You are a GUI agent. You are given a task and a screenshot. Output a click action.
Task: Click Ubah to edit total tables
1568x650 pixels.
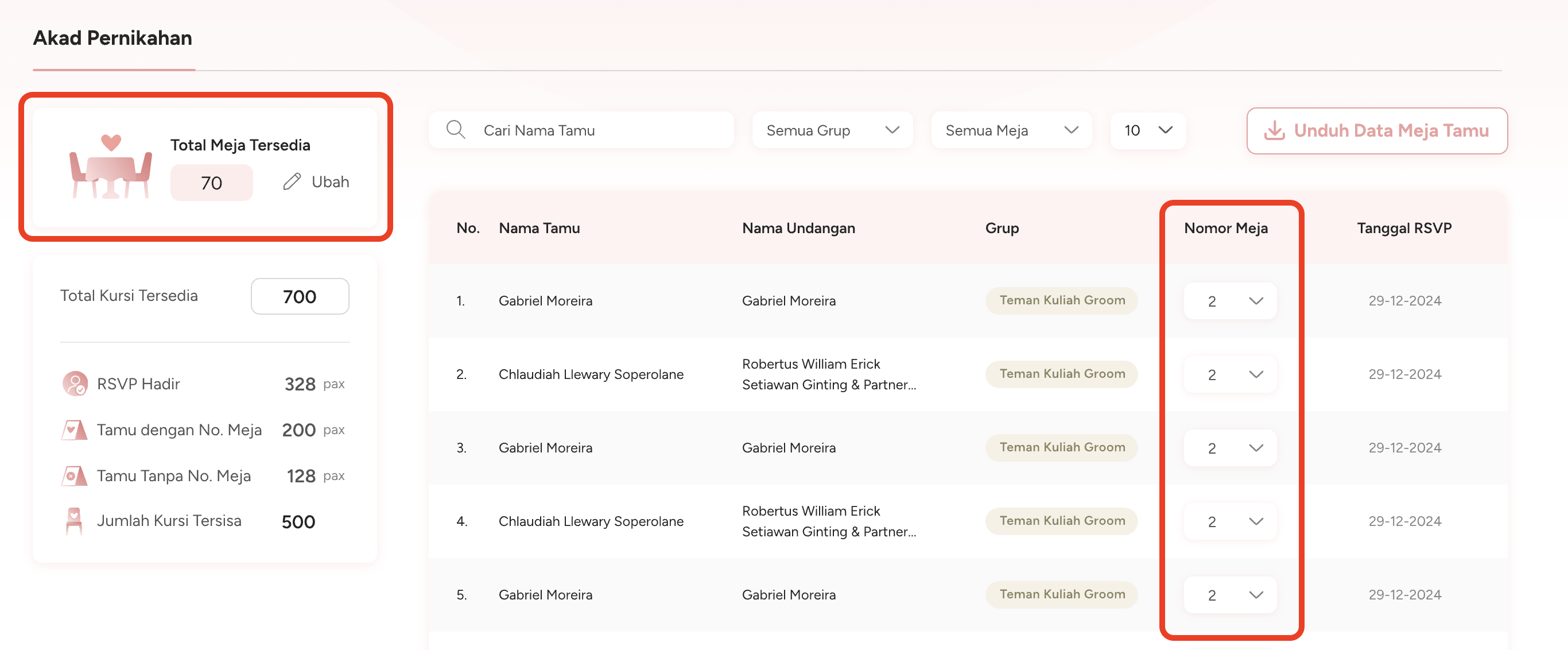pos(329,181)
